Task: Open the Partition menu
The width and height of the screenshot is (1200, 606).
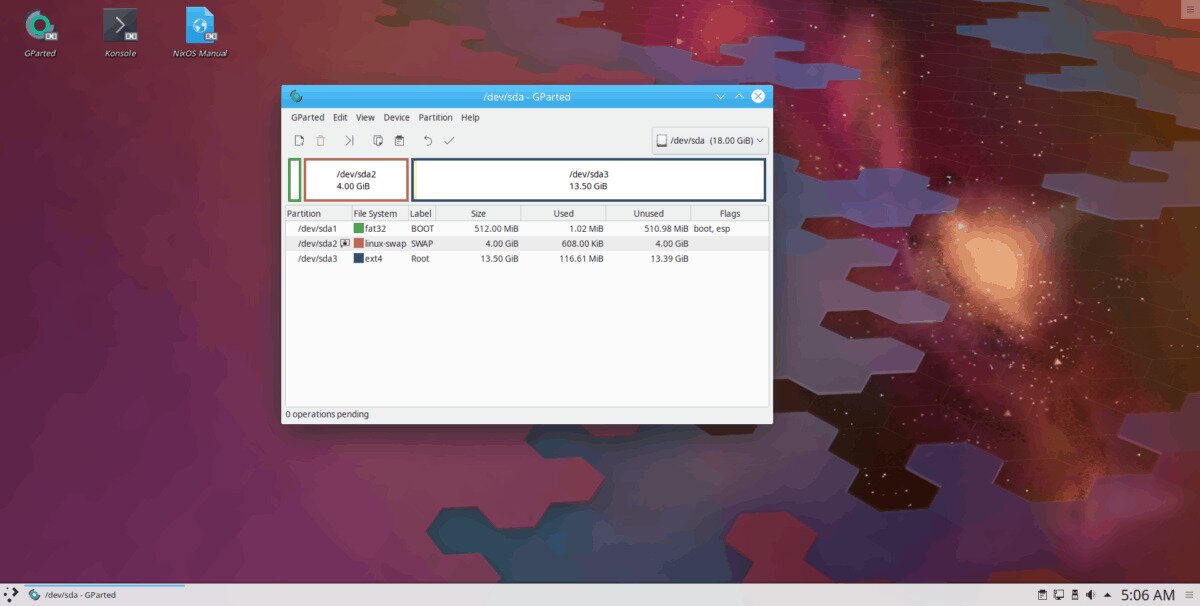Action: click(x=435, y=117)
